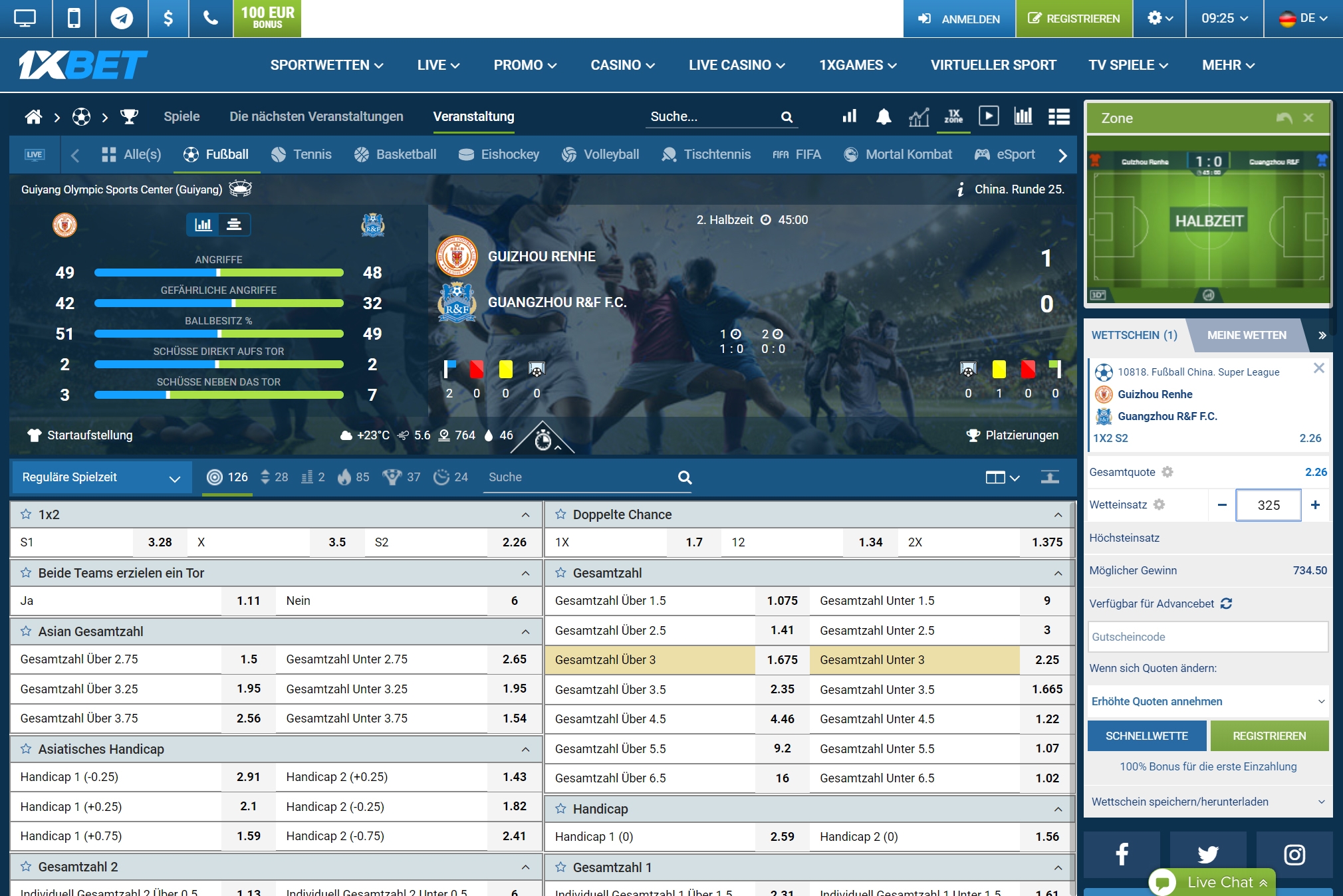
Task: Open the live video play icon
Action: (988, 116)
